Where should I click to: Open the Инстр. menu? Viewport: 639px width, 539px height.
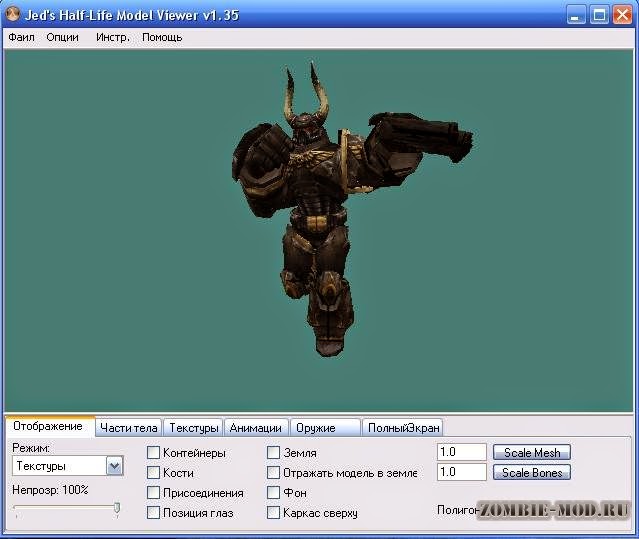(x=113, y=37)
